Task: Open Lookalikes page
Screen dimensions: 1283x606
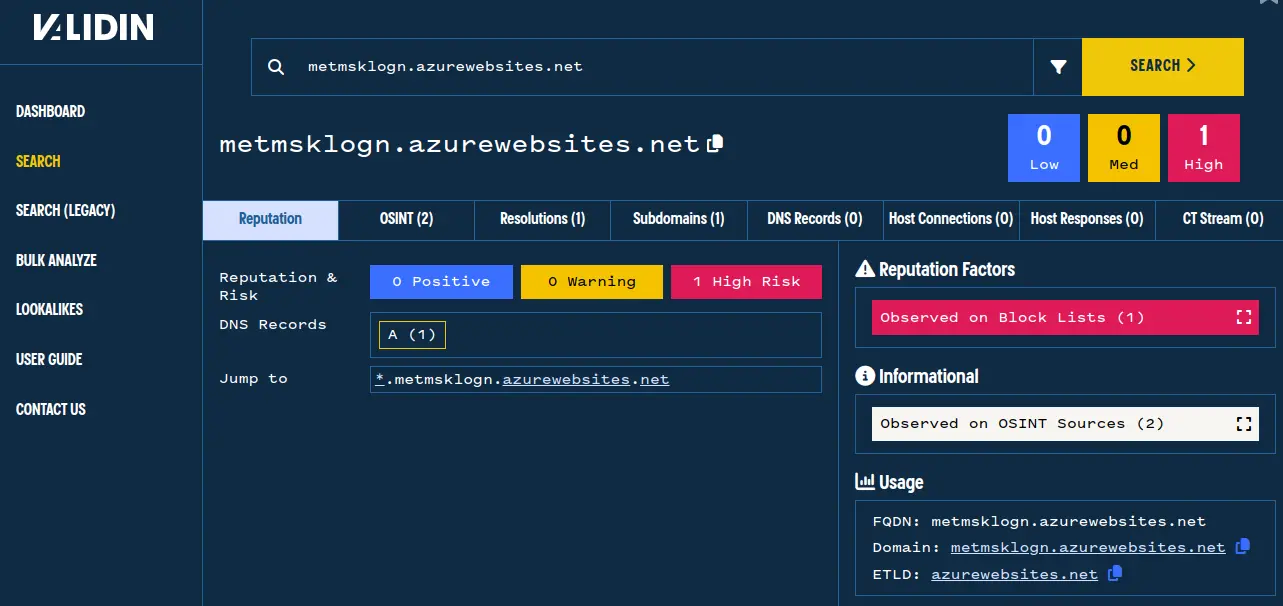Action: [x=49, y=309]
